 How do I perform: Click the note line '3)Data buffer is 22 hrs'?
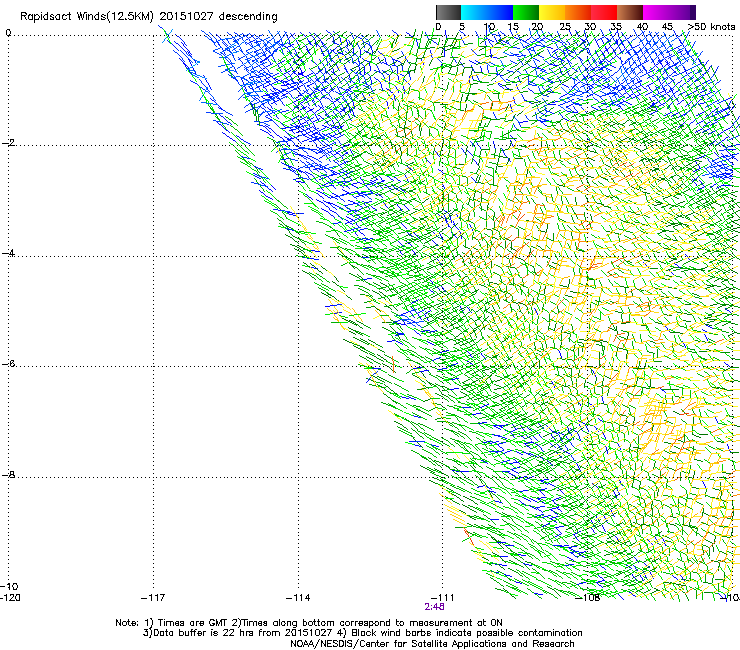(x=362, y=633)
